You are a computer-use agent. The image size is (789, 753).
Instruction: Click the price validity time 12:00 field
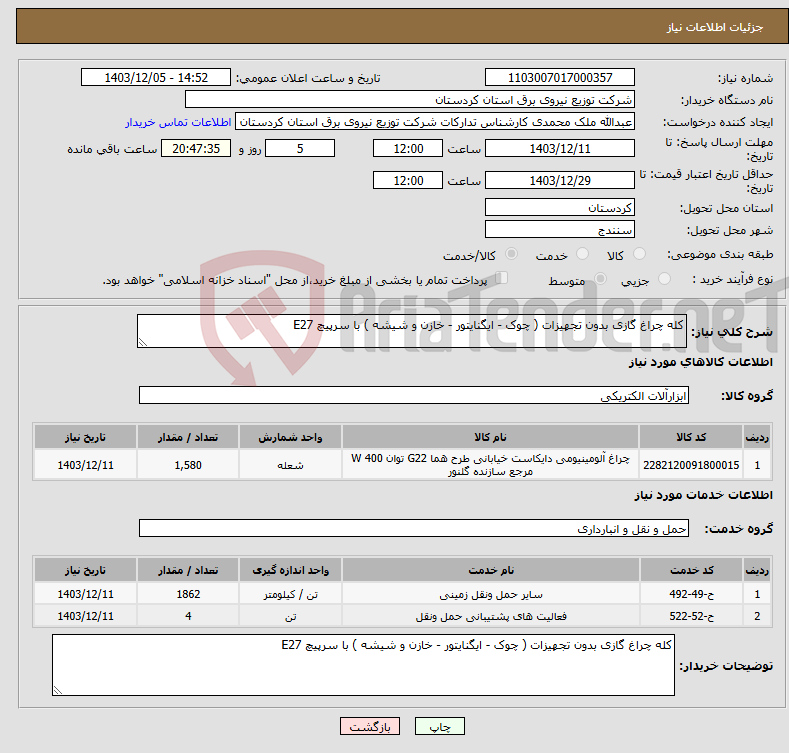coord(408,180)
